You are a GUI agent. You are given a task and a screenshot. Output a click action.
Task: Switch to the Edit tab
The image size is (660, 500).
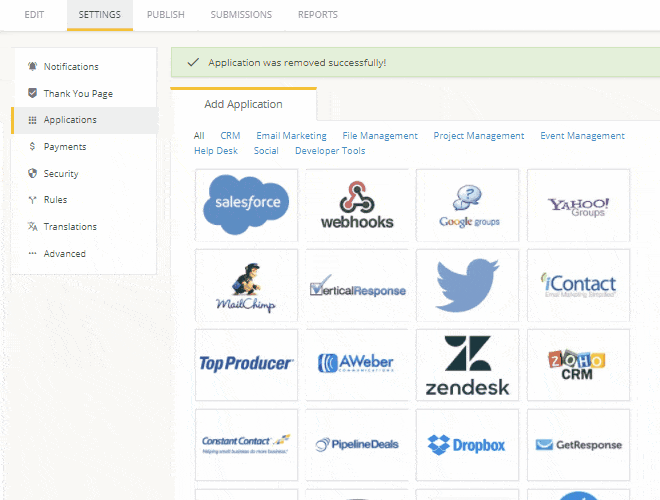34,15
